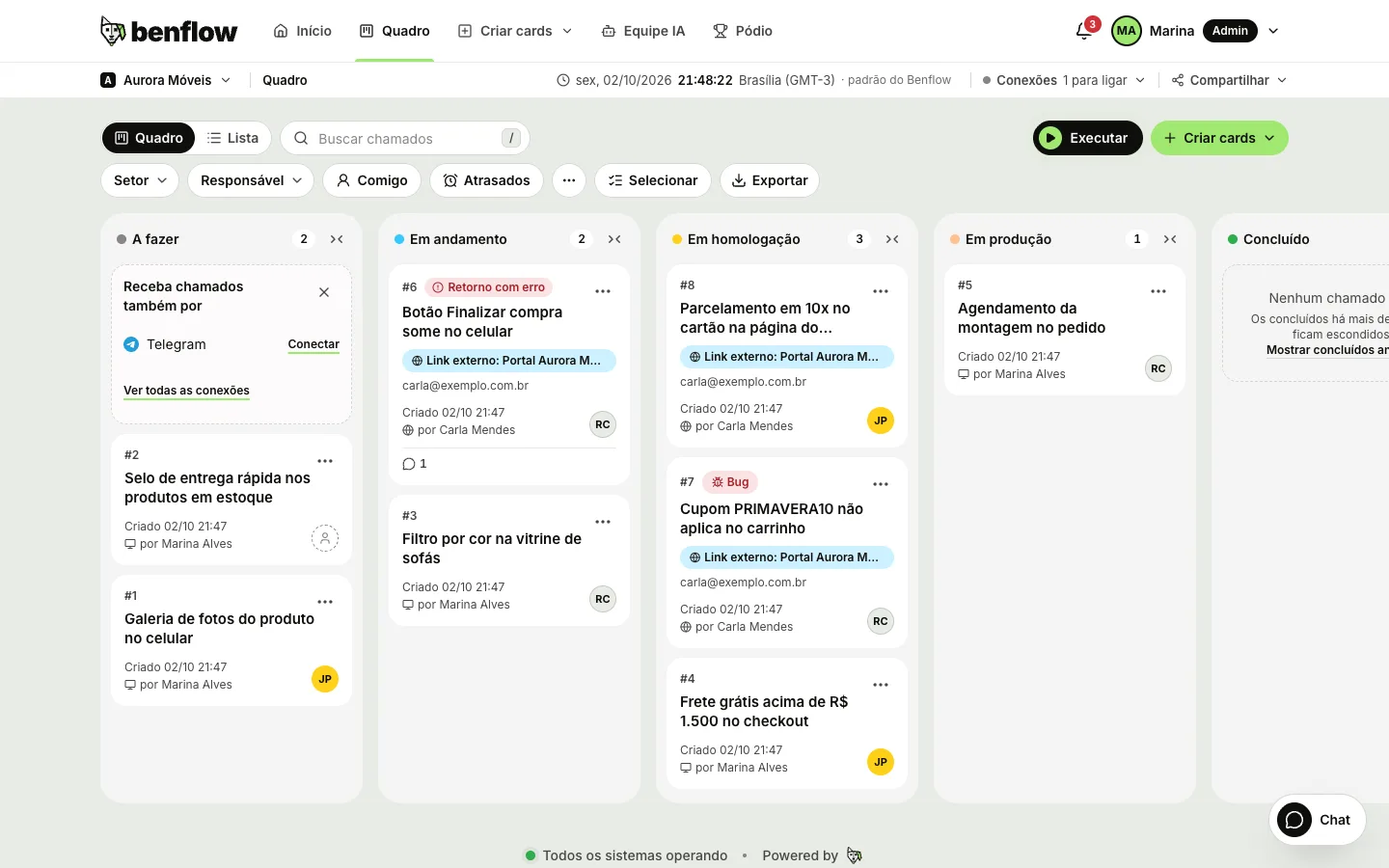1389x868 pixels.
Task: Open three-dot menu on card #8
Action: pos(881,291)
